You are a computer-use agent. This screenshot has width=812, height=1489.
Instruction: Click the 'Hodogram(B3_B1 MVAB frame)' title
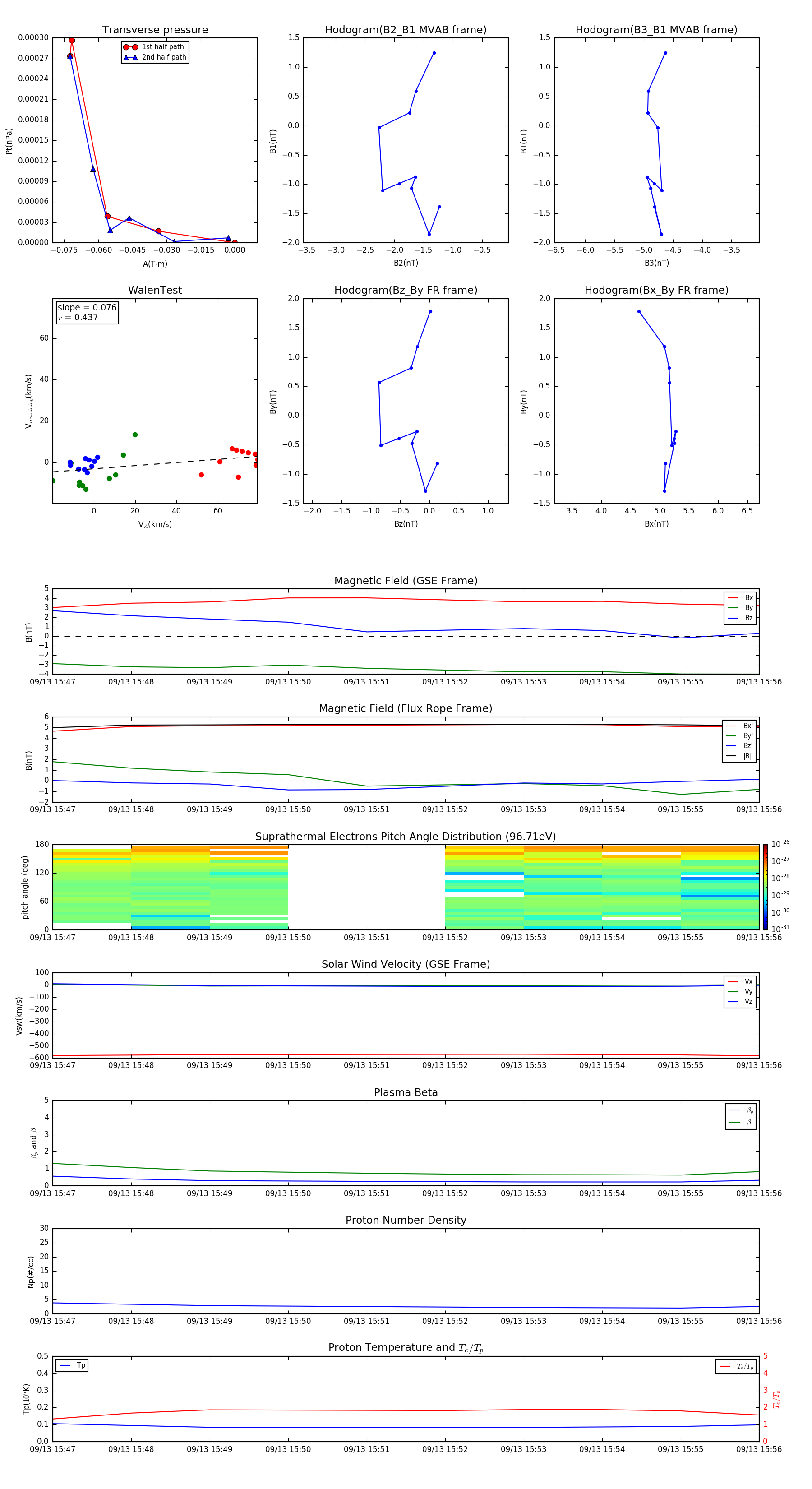(656, 30)
